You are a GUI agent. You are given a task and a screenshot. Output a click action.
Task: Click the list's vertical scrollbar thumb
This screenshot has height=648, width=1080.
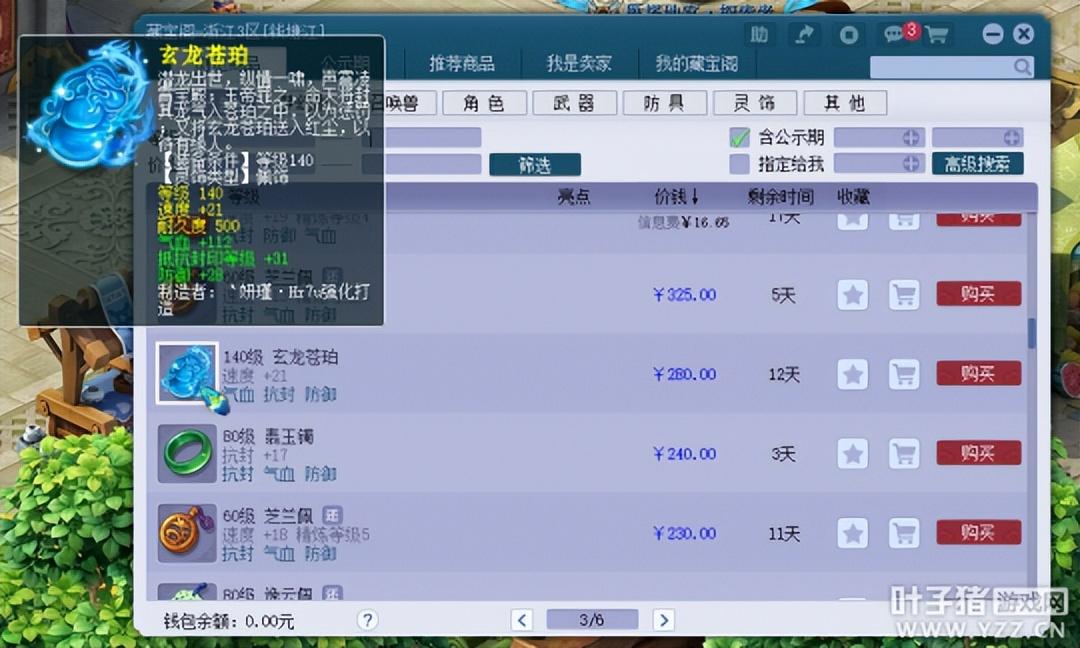click(1031, 333)
